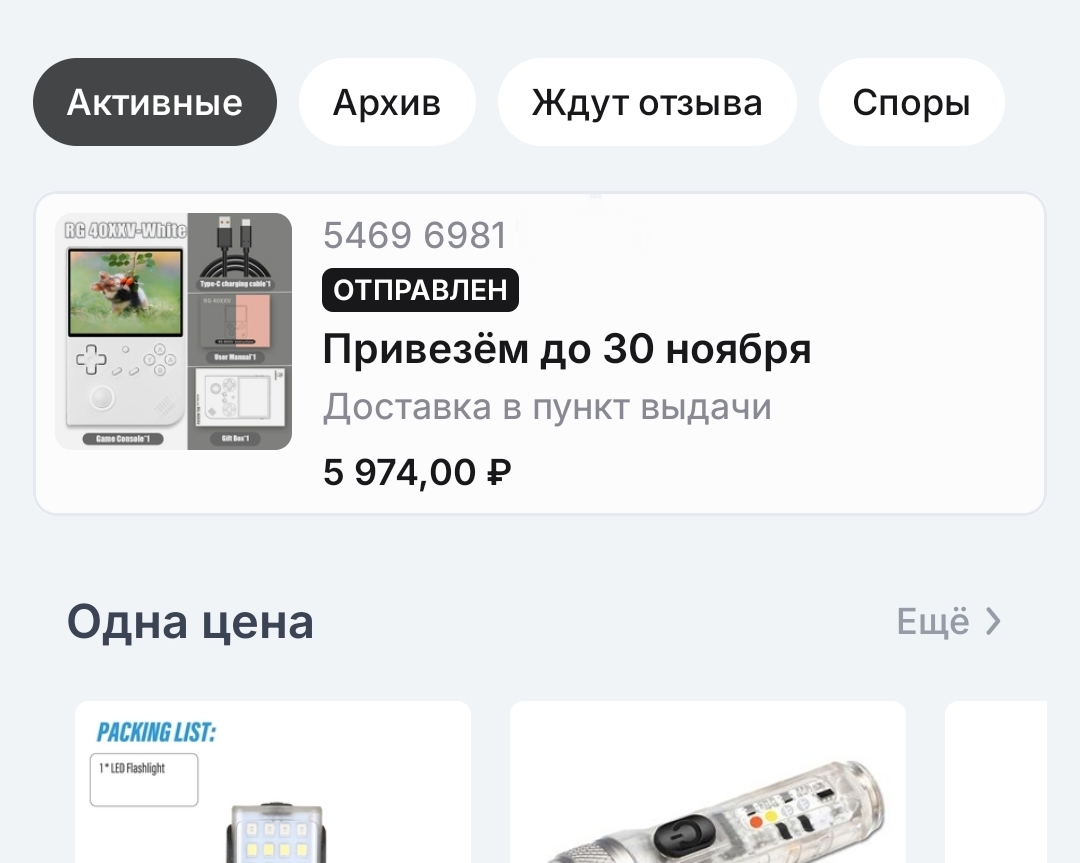Screen dimensions: 1080x863
Task: Click order number 5469 6981
Action: click(415, 235)
